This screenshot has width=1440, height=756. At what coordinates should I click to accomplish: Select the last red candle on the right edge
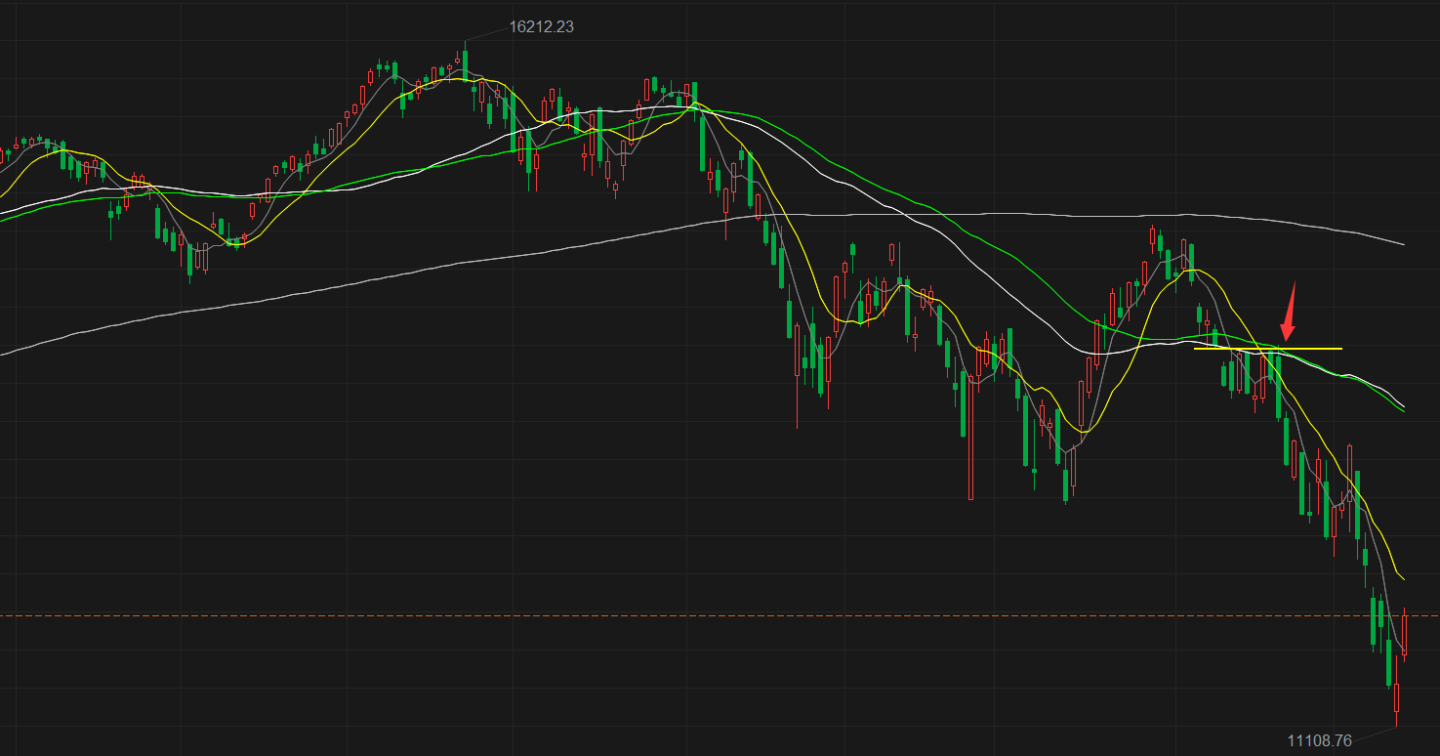click(1405, 635)
